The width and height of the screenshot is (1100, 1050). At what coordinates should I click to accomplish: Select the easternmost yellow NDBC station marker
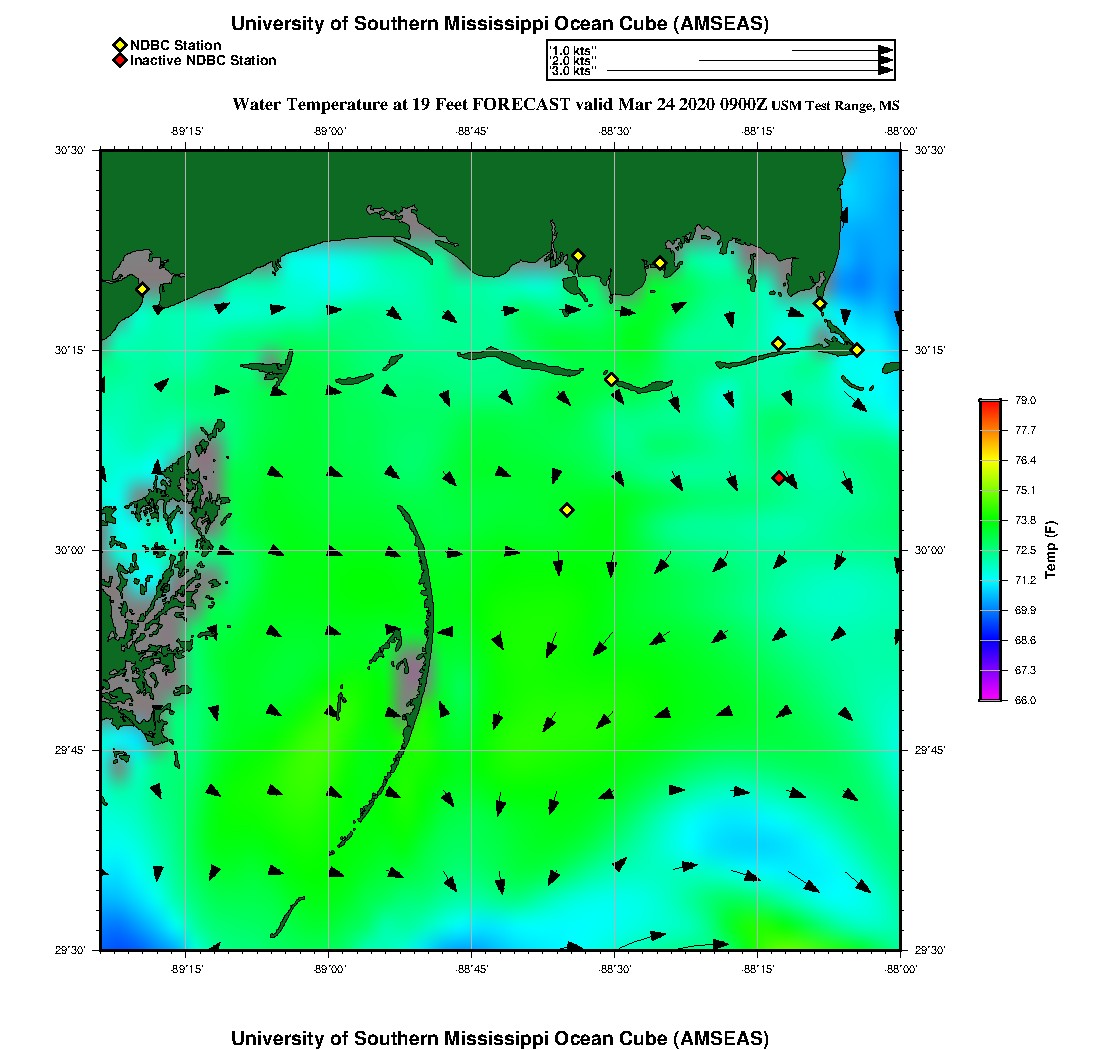857,350
